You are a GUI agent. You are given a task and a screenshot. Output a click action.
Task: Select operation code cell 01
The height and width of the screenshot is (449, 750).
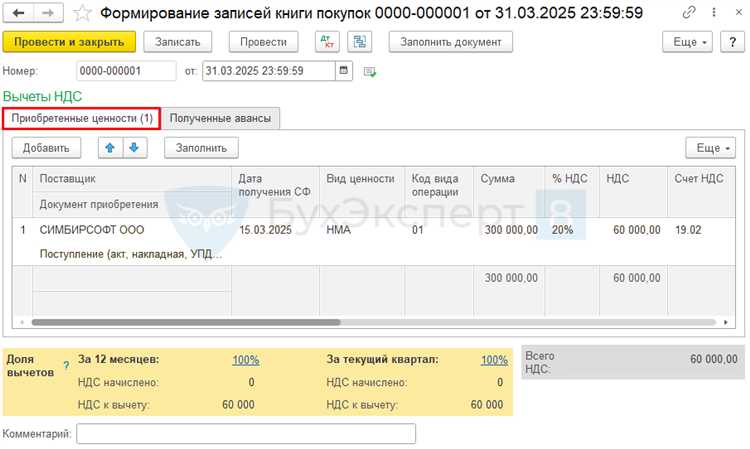pos(439,230)
